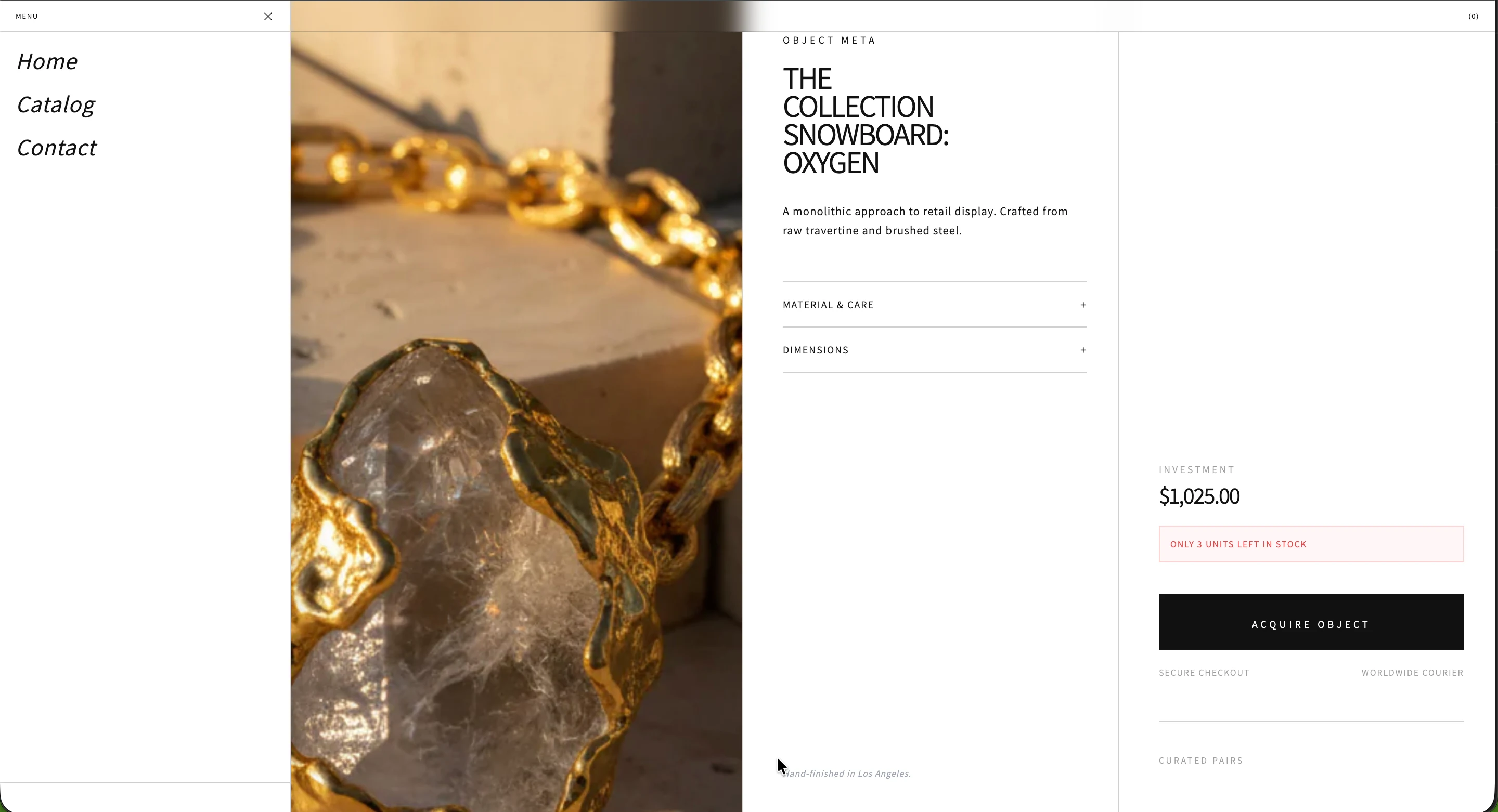1498x812 pixels.
Task: Click the Worldwide Courier label
Action: (x=1412, y=673)
